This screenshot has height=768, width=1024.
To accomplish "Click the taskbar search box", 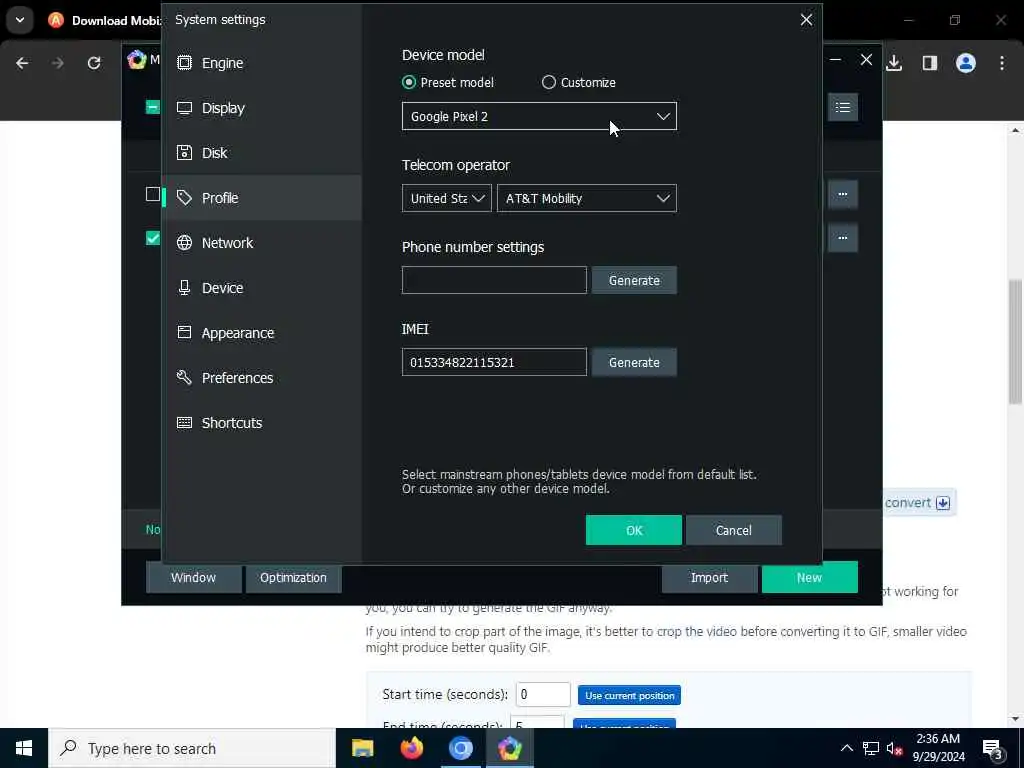I will (192, 748).
